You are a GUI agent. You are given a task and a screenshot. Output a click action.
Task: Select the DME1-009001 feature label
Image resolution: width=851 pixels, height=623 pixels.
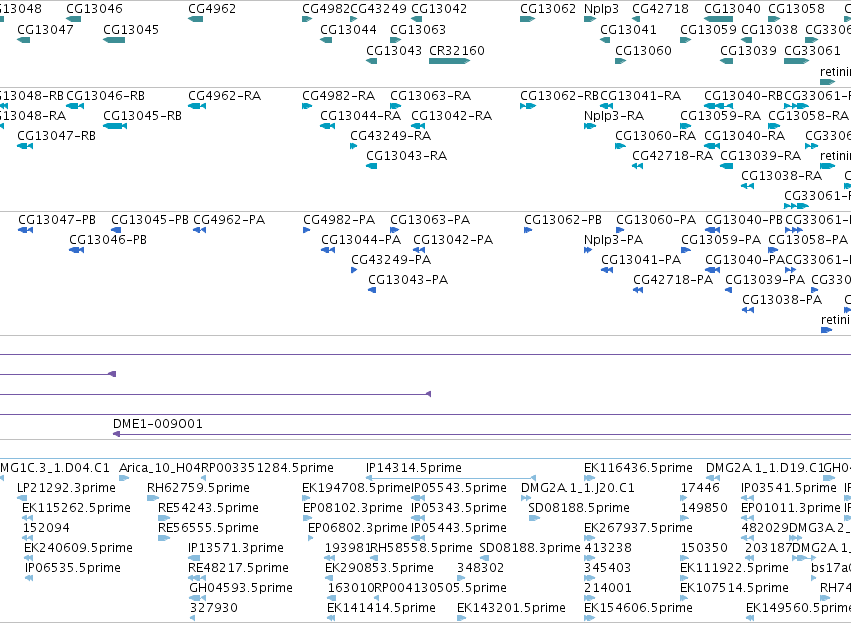tap(158, 424)
